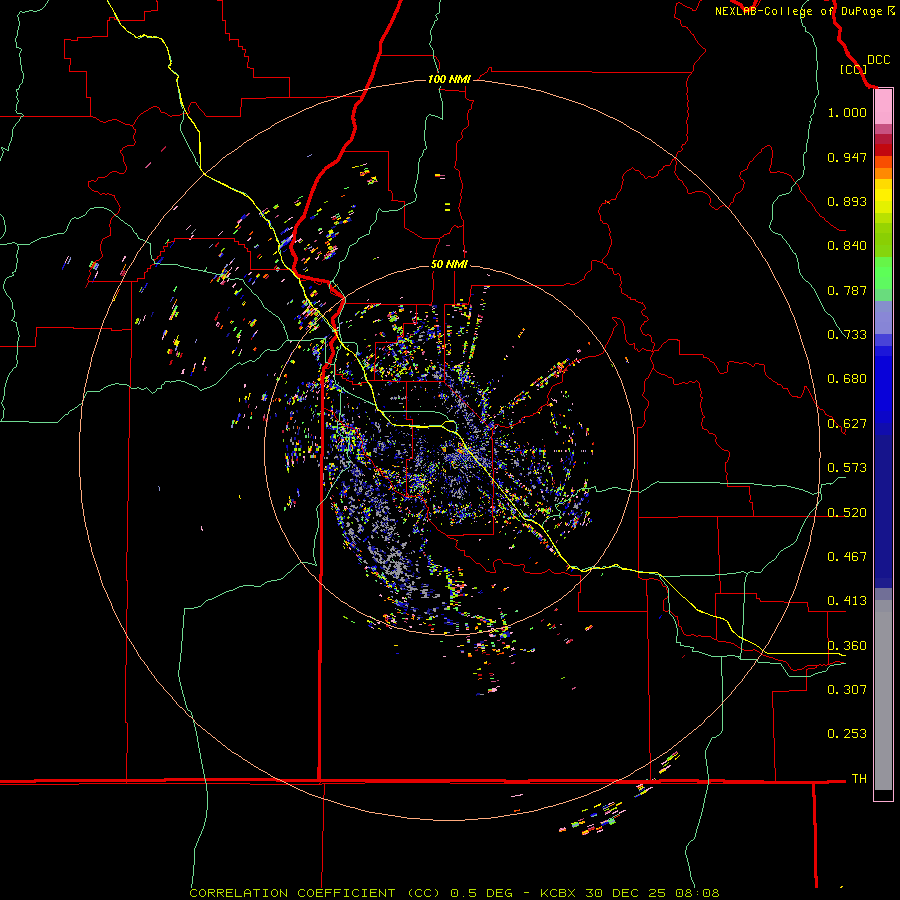900x900 pixels.
Task: Click the 0.360 scale value
Action: pos(847,646)
